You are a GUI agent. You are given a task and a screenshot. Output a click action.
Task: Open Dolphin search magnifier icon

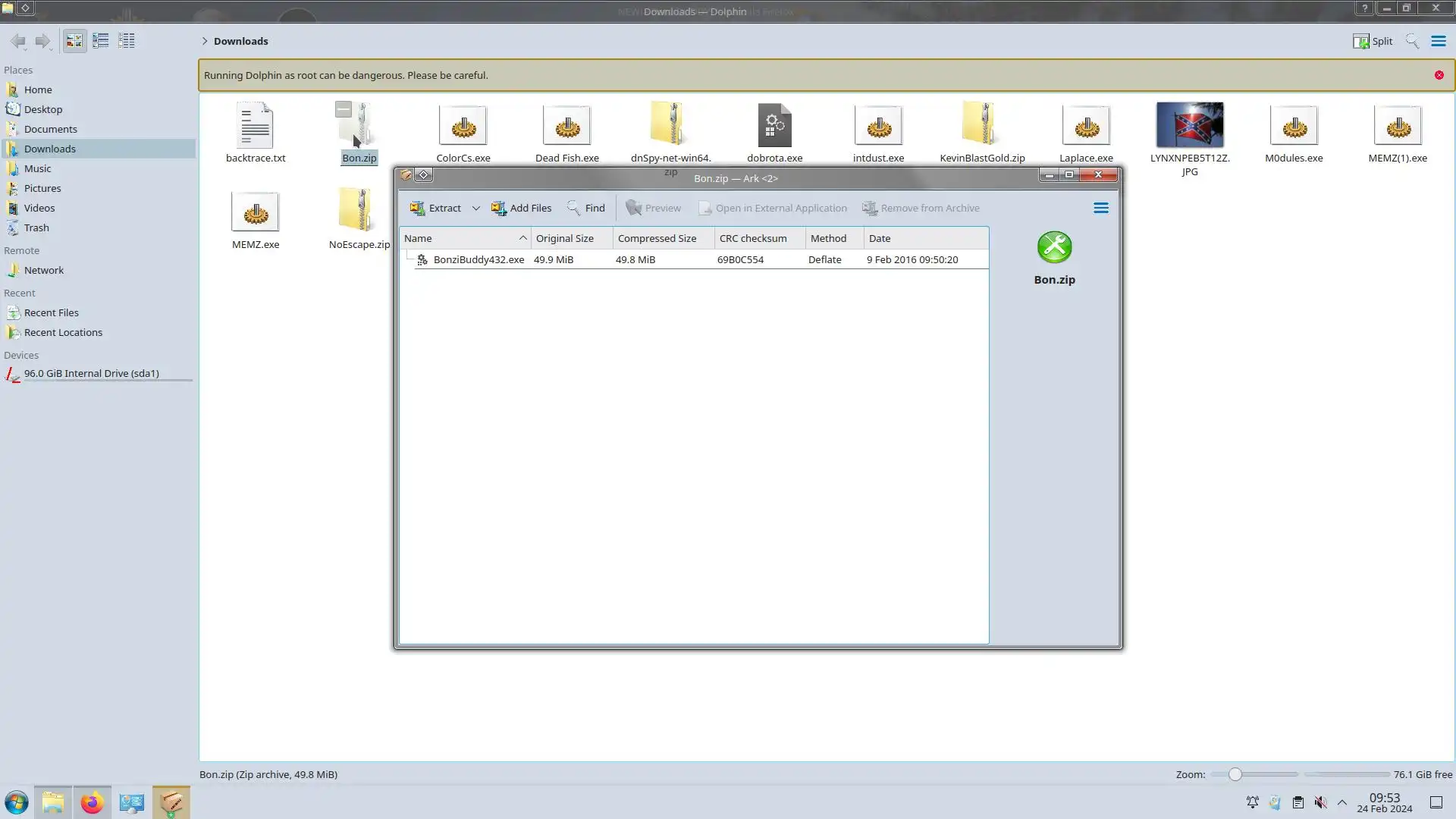point(1411,41)
